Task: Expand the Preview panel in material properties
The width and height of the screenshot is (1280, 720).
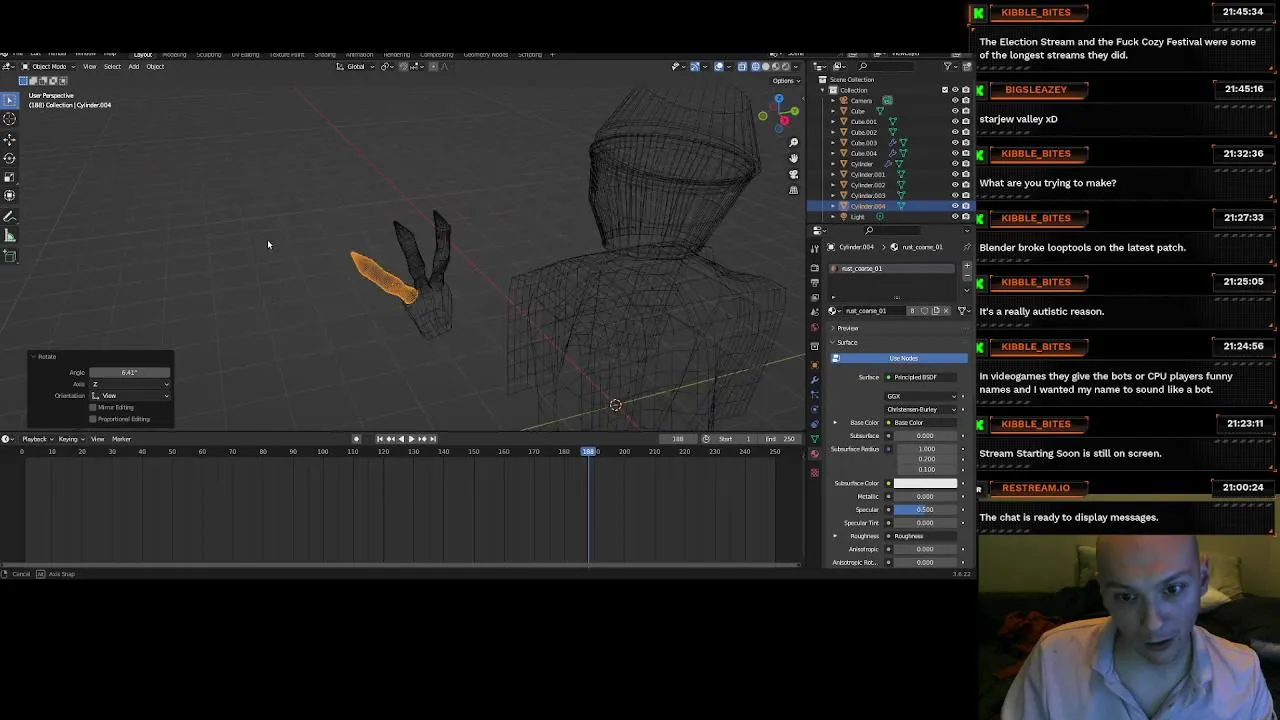Action: [x=847, y=328]
